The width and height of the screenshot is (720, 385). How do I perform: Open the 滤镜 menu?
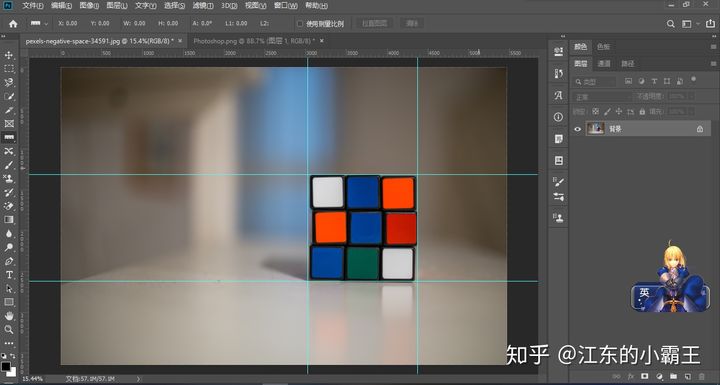point(202,6)
